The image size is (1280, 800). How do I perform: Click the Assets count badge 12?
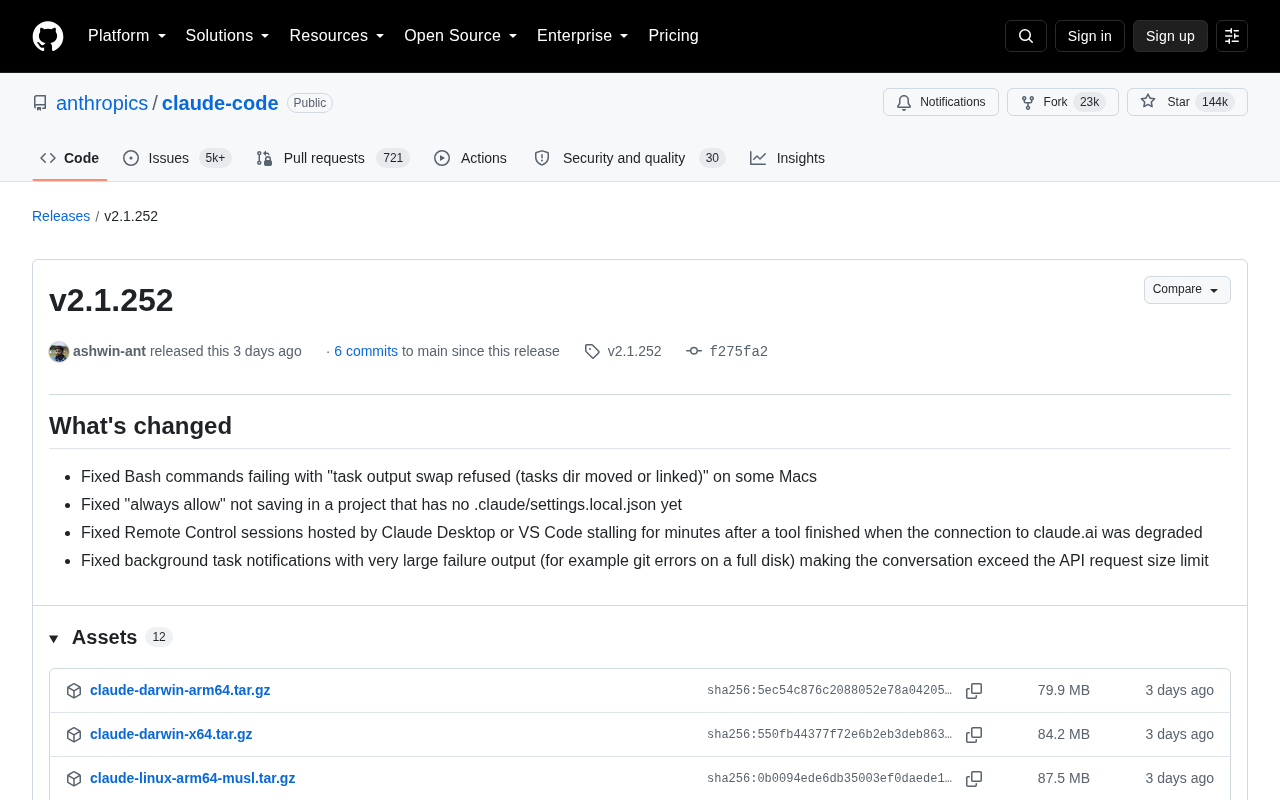pos(159,637)
